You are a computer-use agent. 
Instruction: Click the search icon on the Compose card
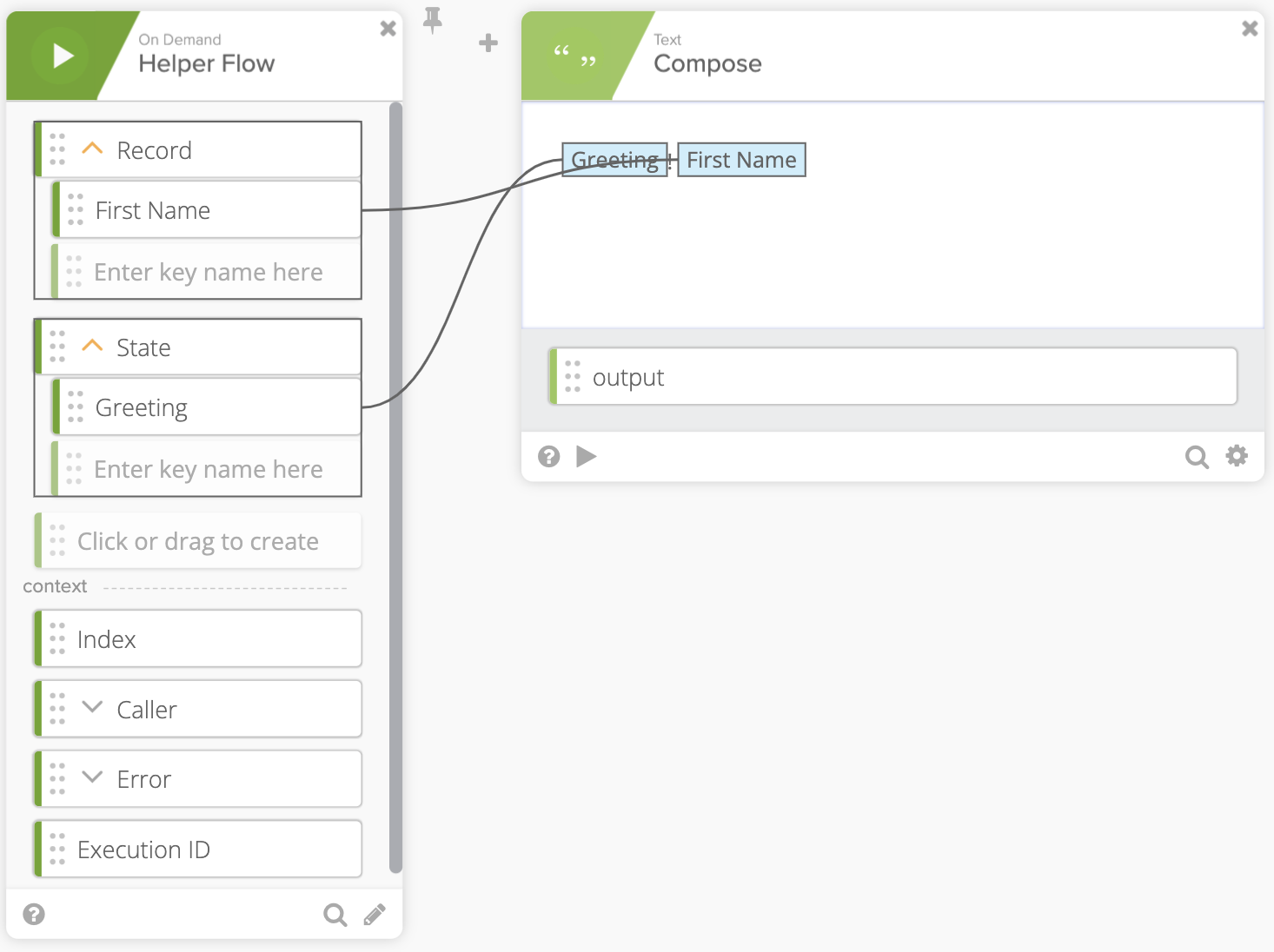[x=1197, y=457]
